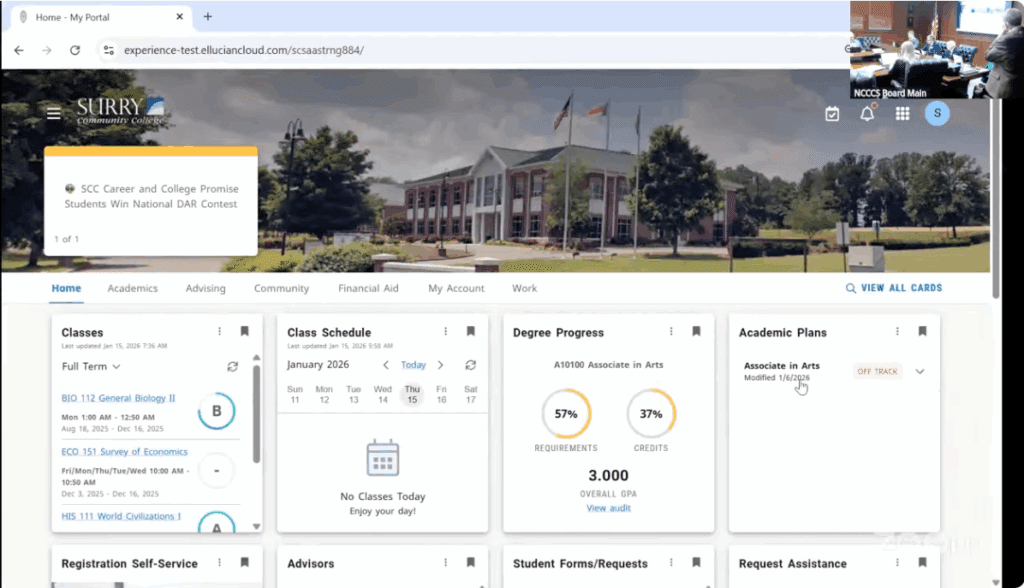Screen dimensions: 1024x588
Task: Open the user profile avatar
Action: (x=937, y=114)
